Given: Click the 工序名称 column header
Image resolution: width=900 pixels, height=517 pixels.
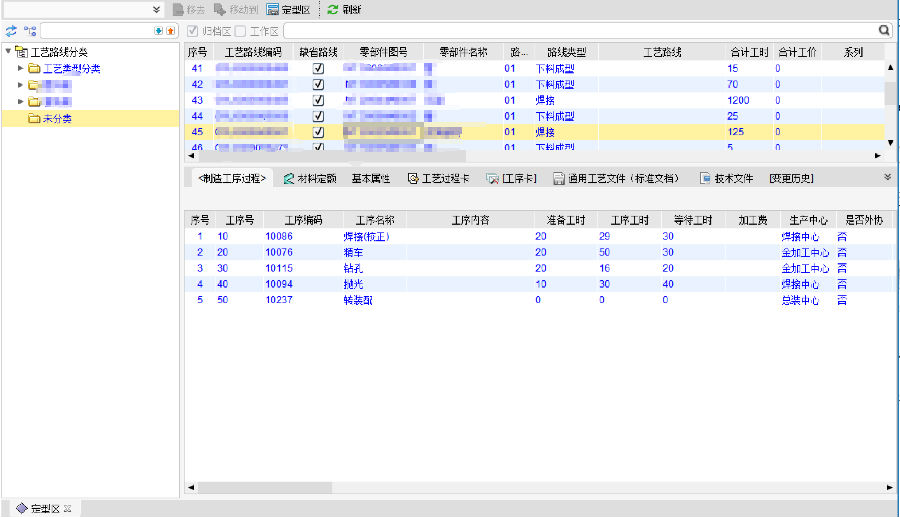Looking at the screenshot, I should [375, 220].
